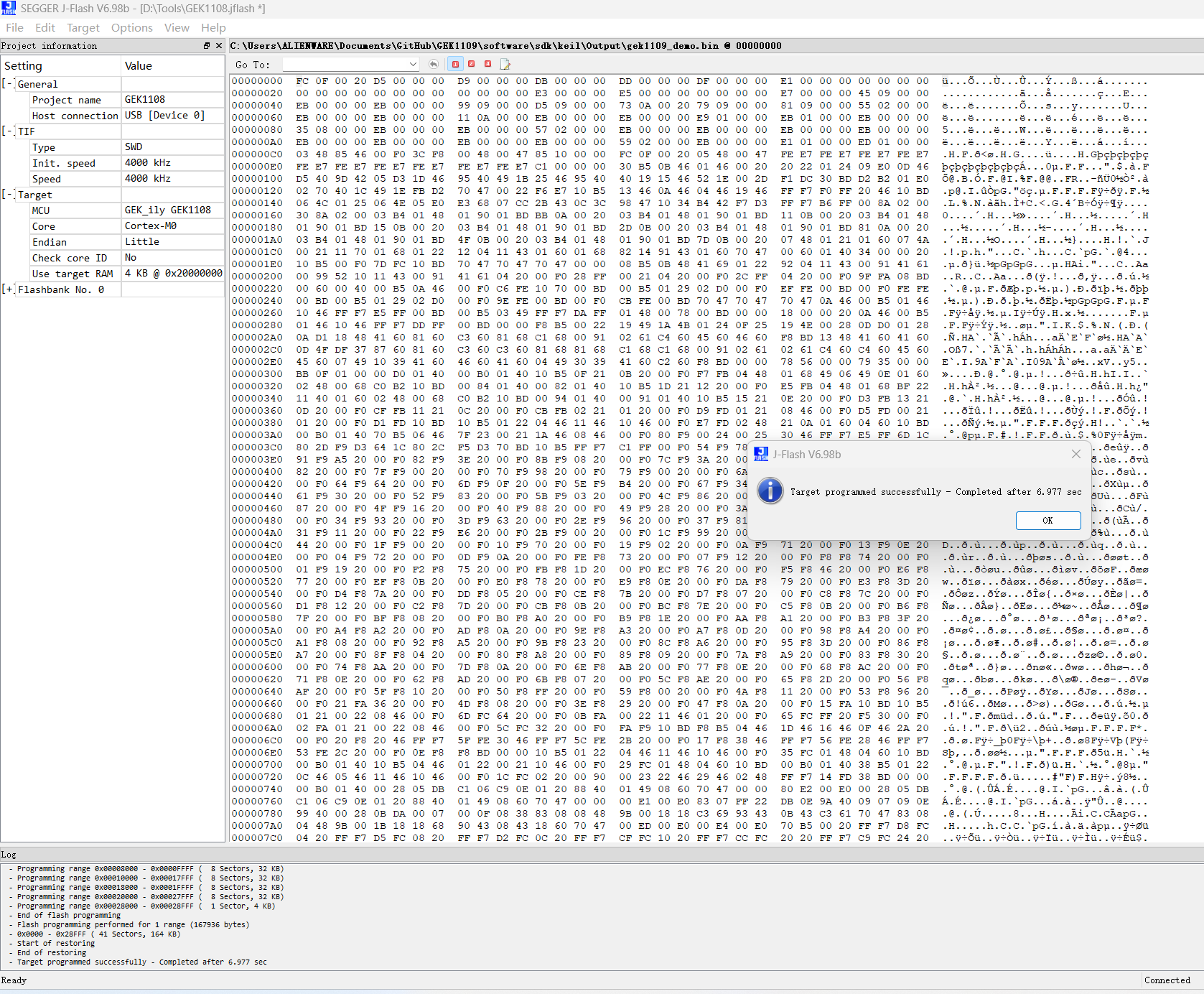Switch hex view to 2-byte units

pyautogui.click(x=472, y=65)
